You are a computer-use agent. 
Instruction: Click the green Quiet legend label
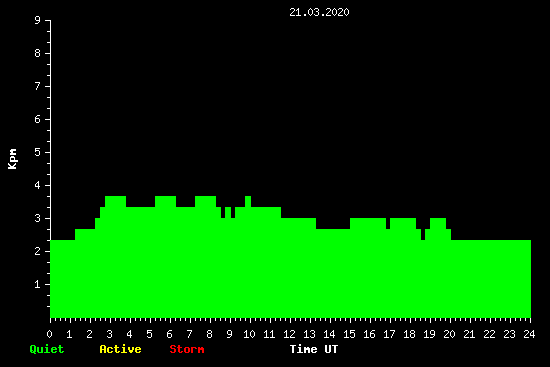tap(47, 349)
